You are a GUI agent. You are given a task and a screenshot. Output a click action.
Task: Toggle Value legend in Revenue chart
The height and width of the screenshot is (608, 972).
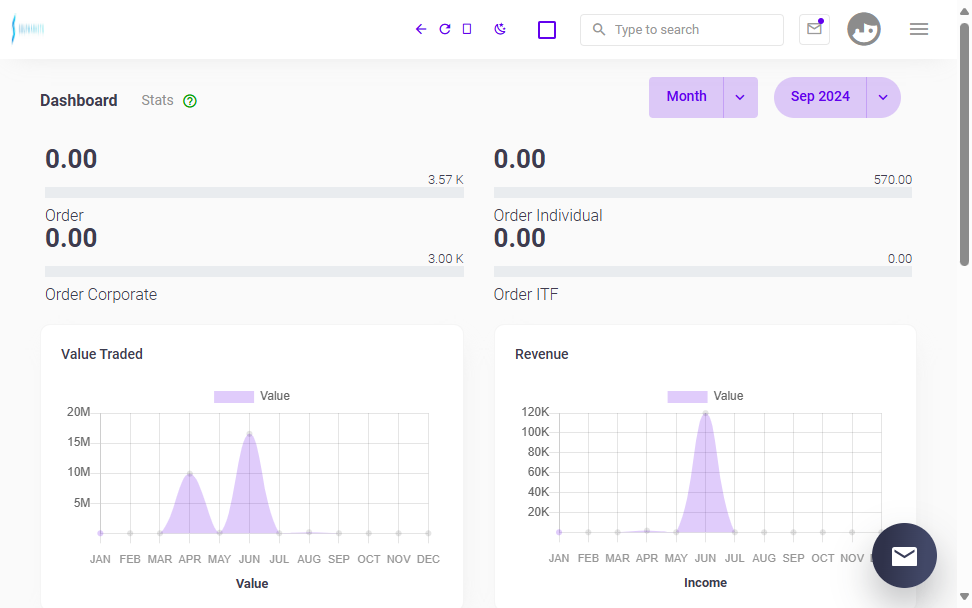[x=705, y=396]
